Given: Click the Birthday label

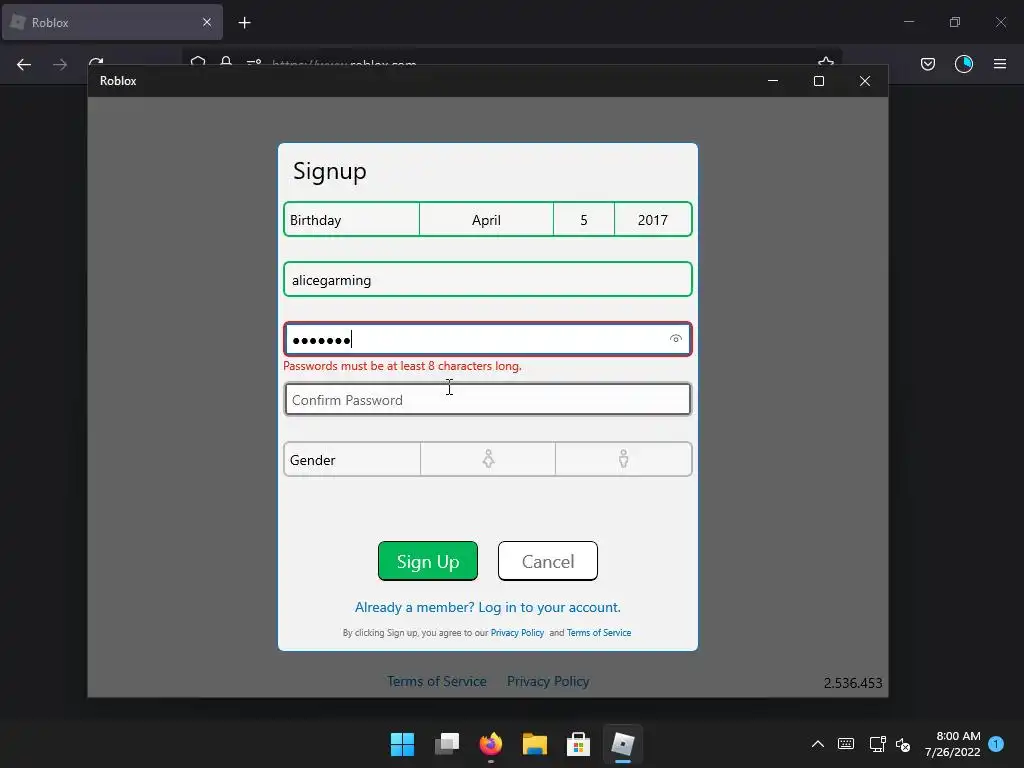Looking at the screenshot, I should pyautogui.click(x=315, y=220).
